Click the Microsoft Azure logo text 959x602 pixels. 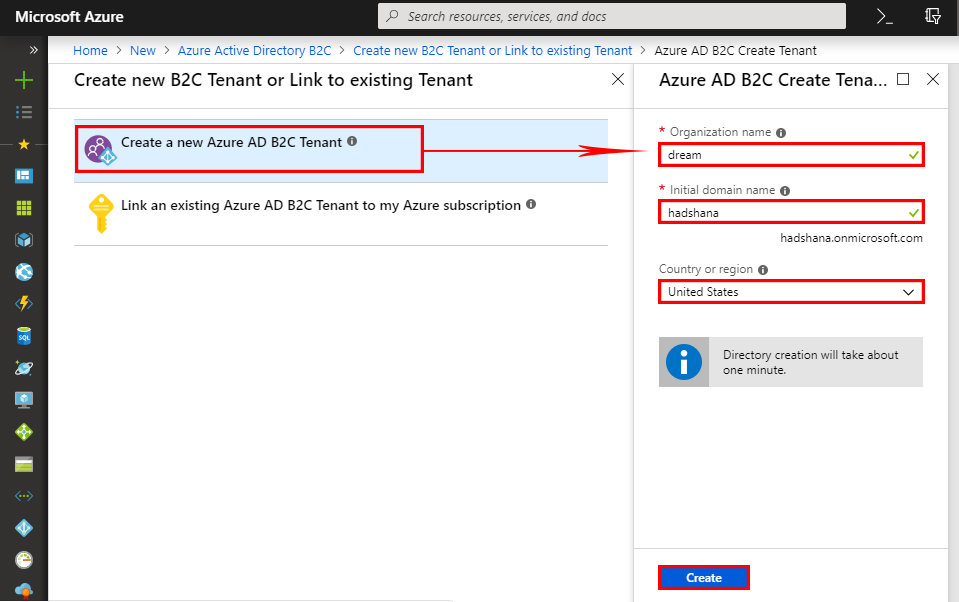pos(69,17)
